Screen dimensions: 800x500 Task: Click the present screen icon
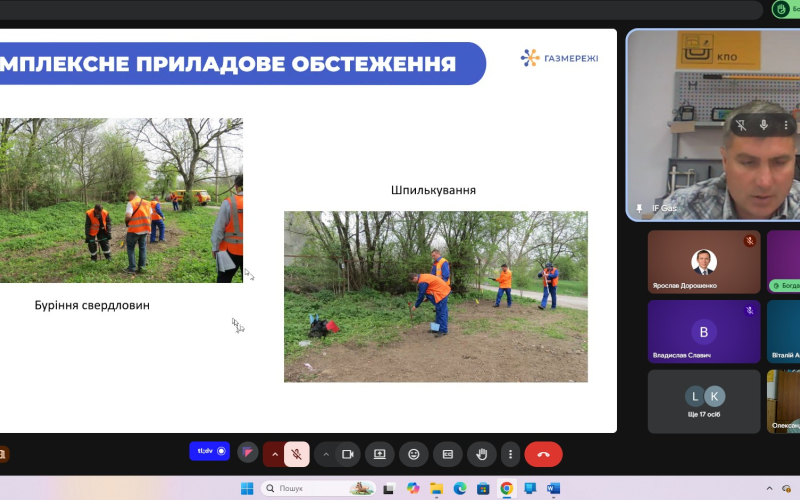[x=380, y=454]
